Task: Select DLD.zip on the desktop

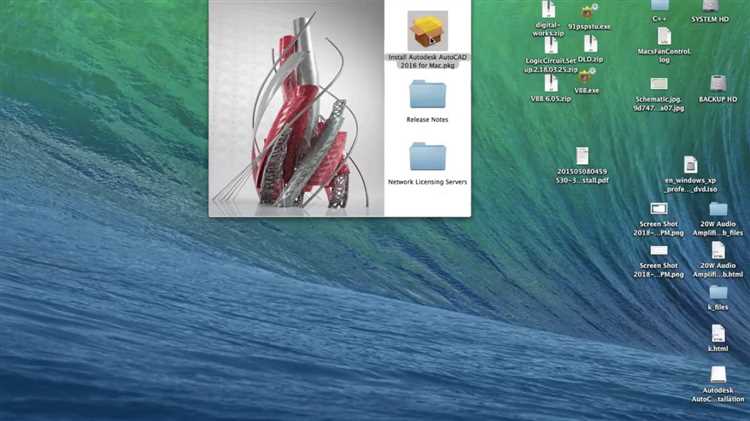Action: click(591, 44)
